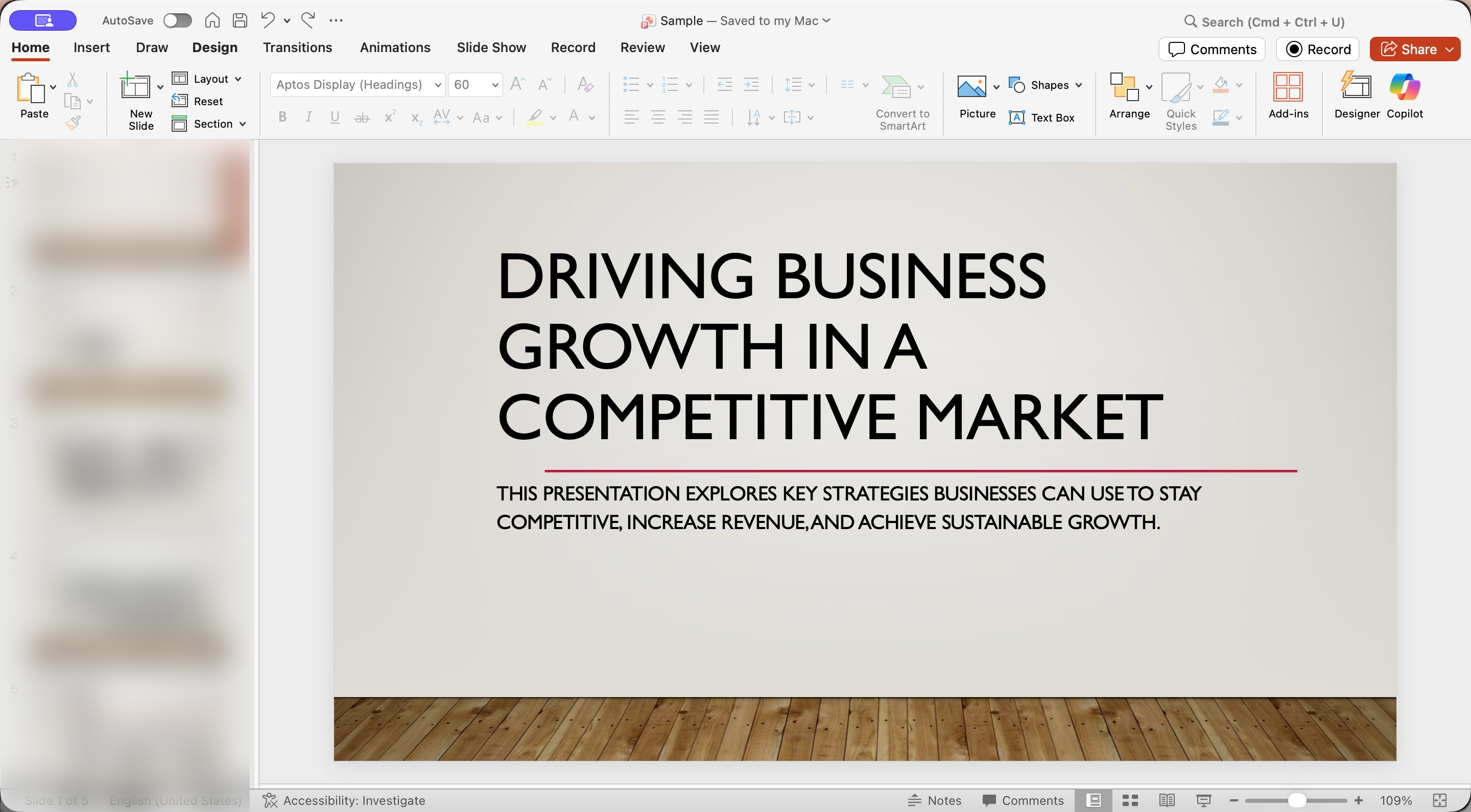This screenshot has width=1471, height=812.
Task: Open Reading View from status bar
Action: tap(1167, 800)
